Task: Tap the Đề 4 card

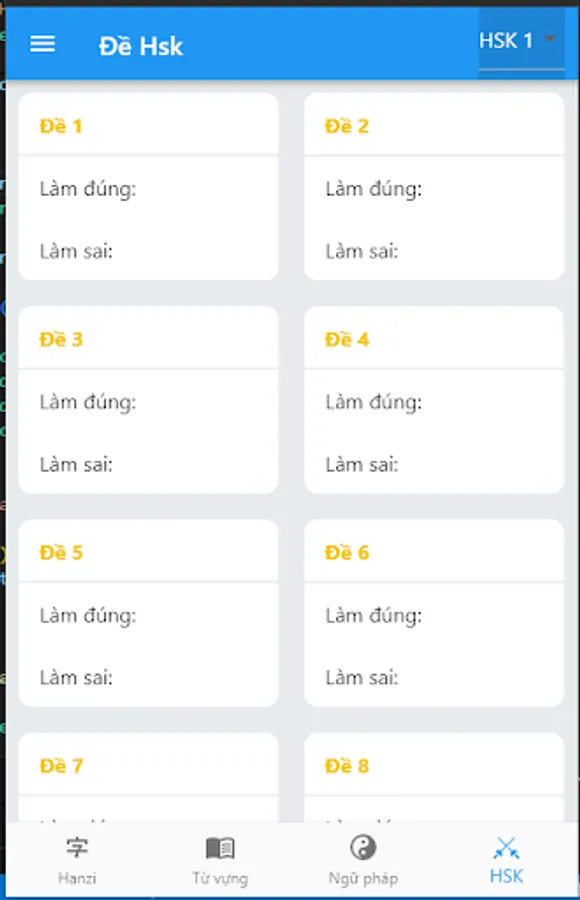Action: click(433, 400)
